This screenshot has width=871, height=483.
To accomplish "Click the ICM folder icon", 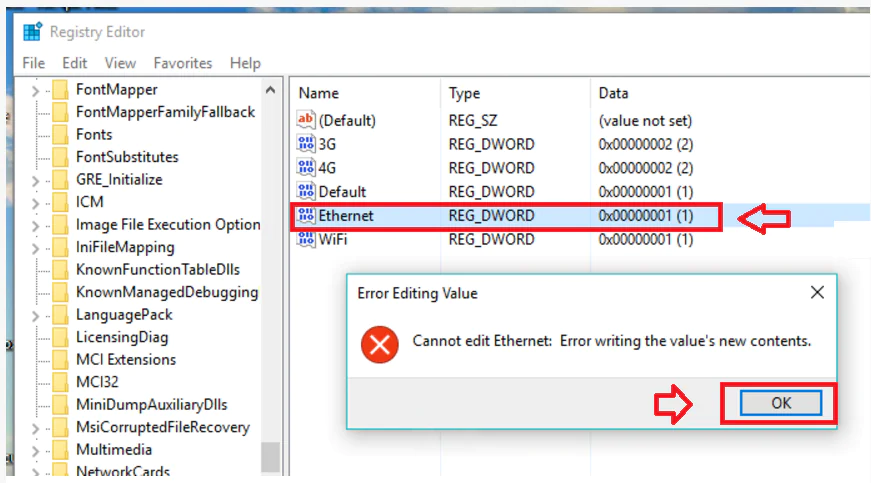I will [60, 202].
